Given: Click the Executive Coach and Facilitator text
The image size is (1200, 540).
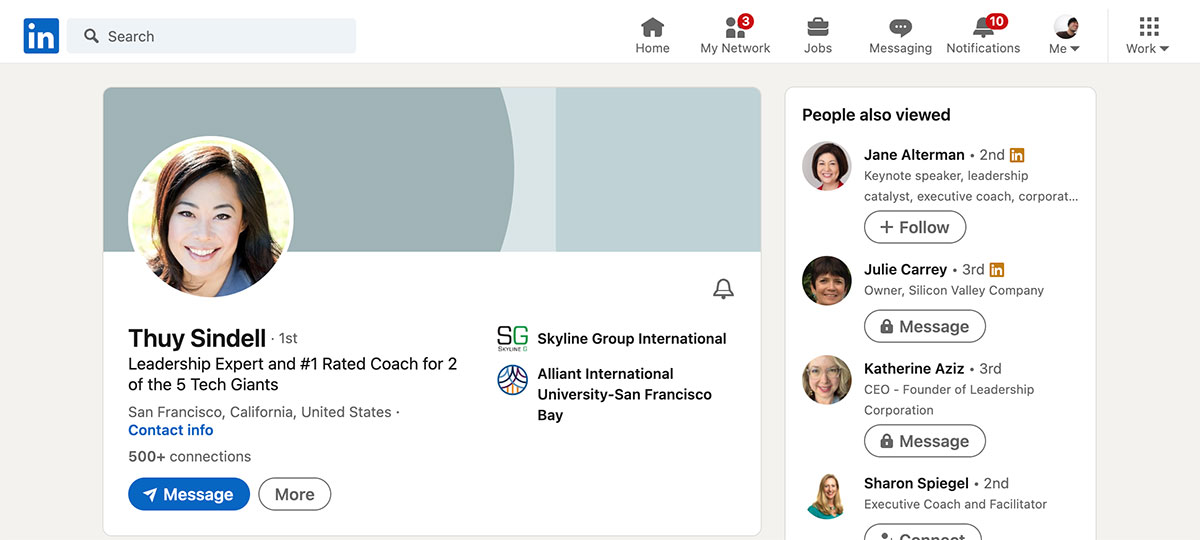Looking at the screenshot, I should [x=955, y=504].
